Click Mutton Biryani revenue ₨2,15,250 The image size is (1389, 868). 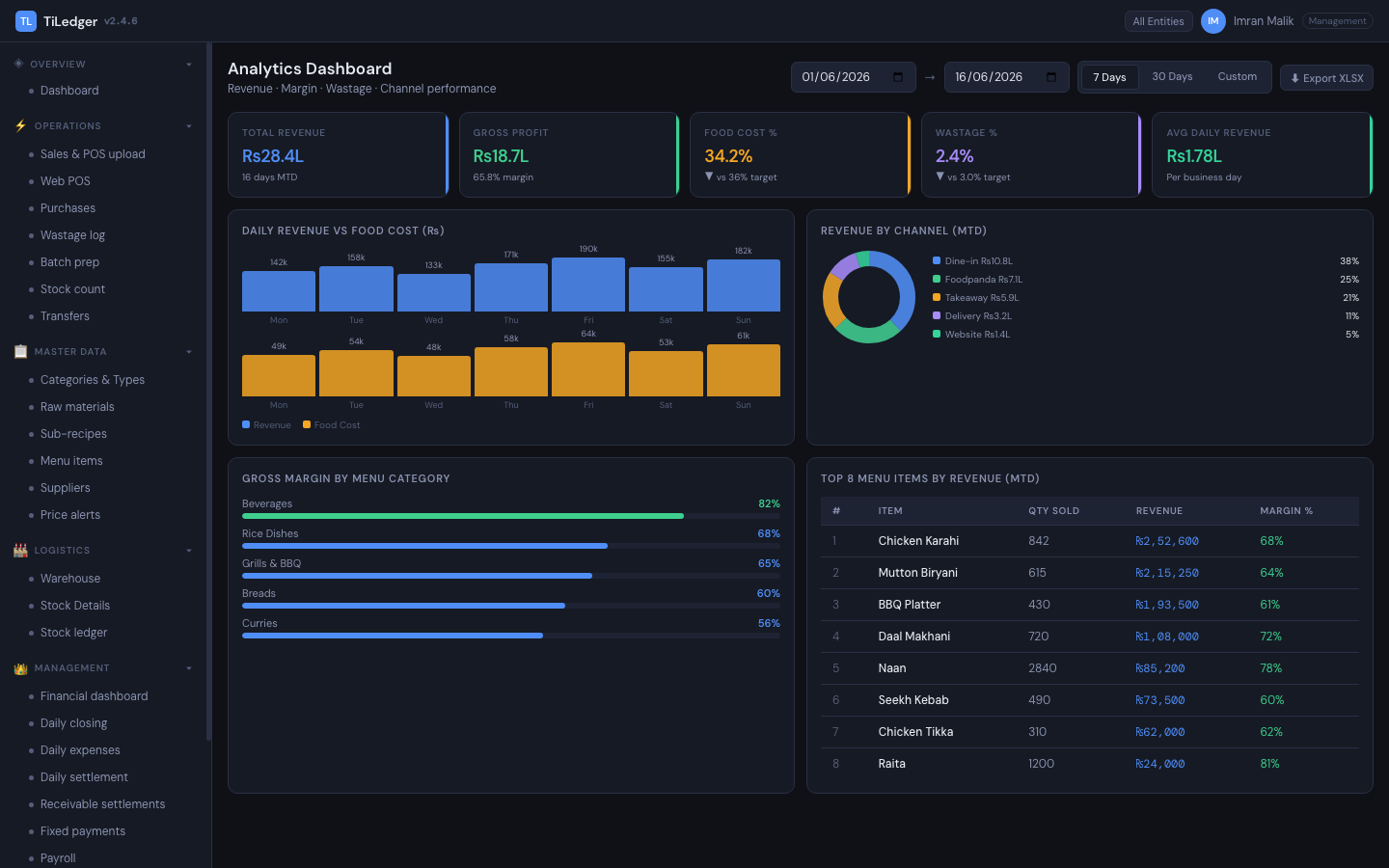pos(1167,573)
